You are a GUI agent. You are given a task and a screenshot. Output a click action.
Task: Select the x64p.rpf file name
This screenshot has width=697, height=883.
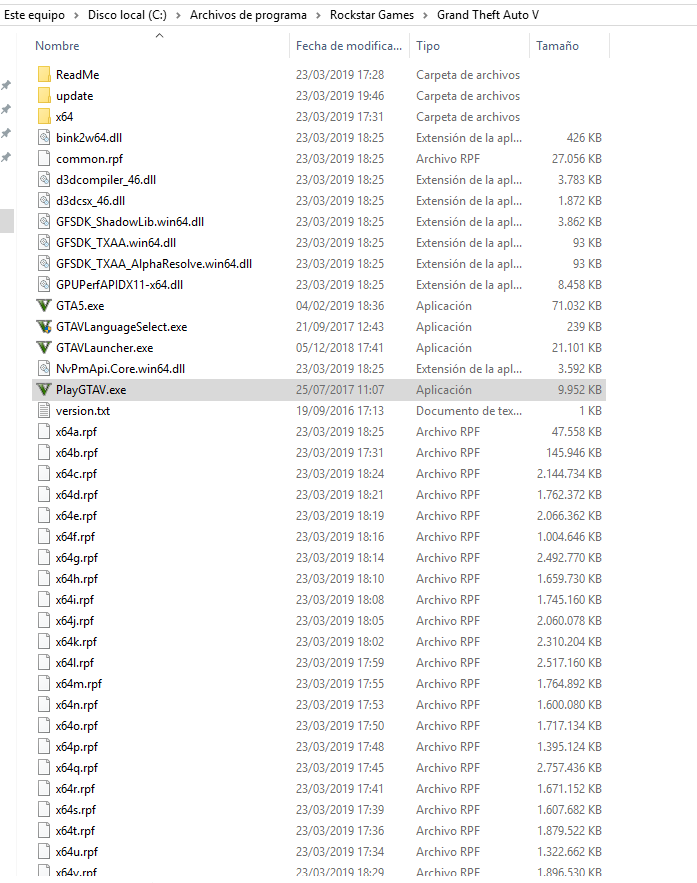tap(77, 747)
